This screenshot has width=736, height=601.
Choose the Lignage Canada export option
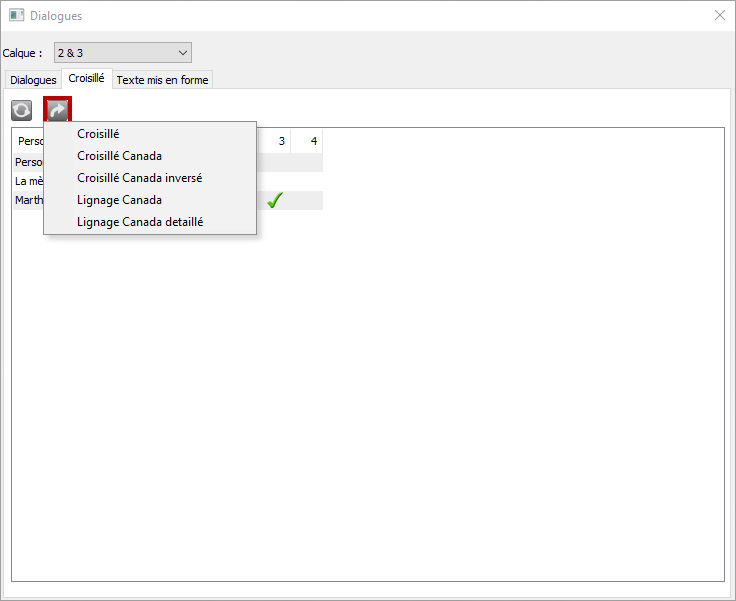point(119,200)
